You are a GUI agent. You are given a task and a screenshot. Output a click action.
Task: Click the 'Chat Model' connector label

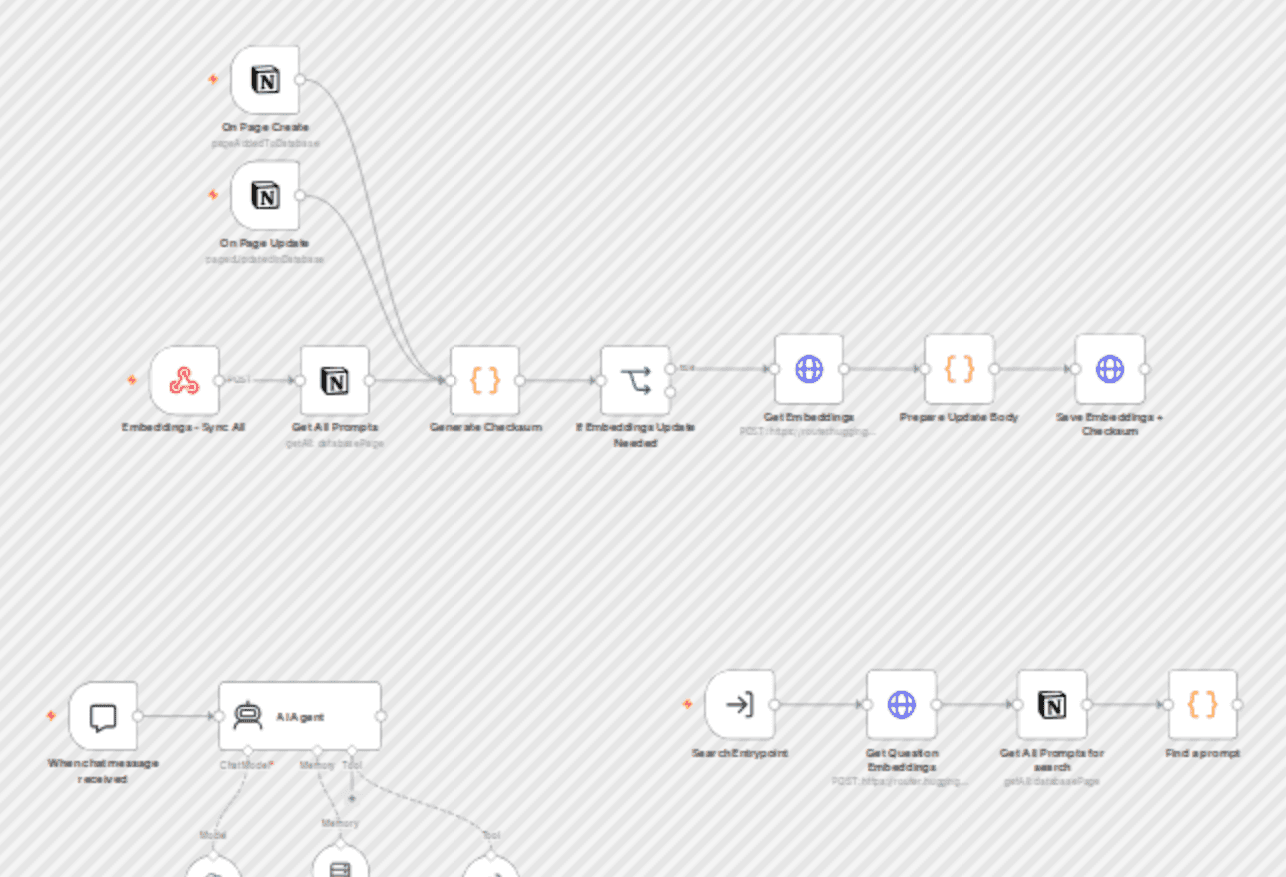pyautogui.click(x=247, y=765)
